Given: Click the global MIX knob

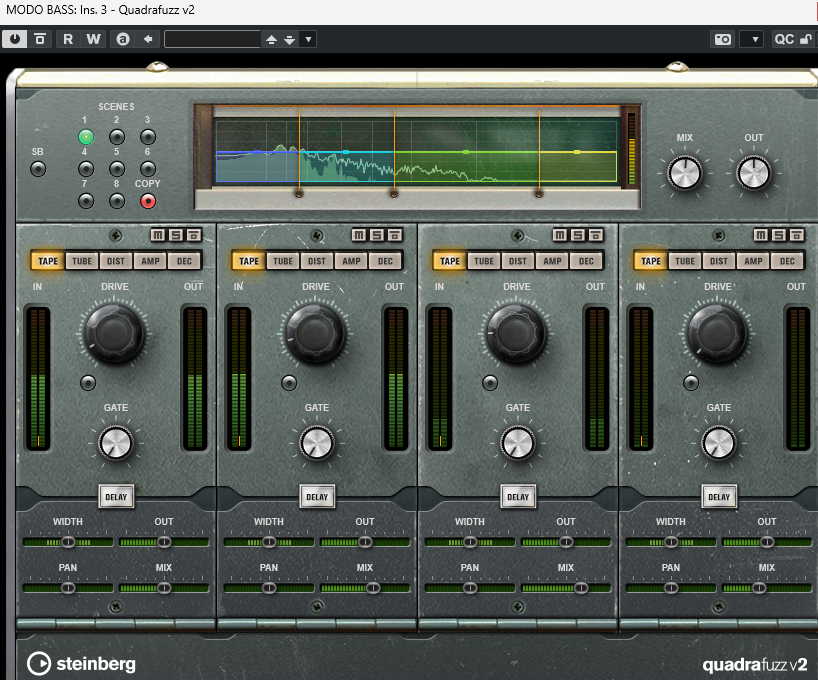Looking at the screenshot, I should [x=684, y=173].
